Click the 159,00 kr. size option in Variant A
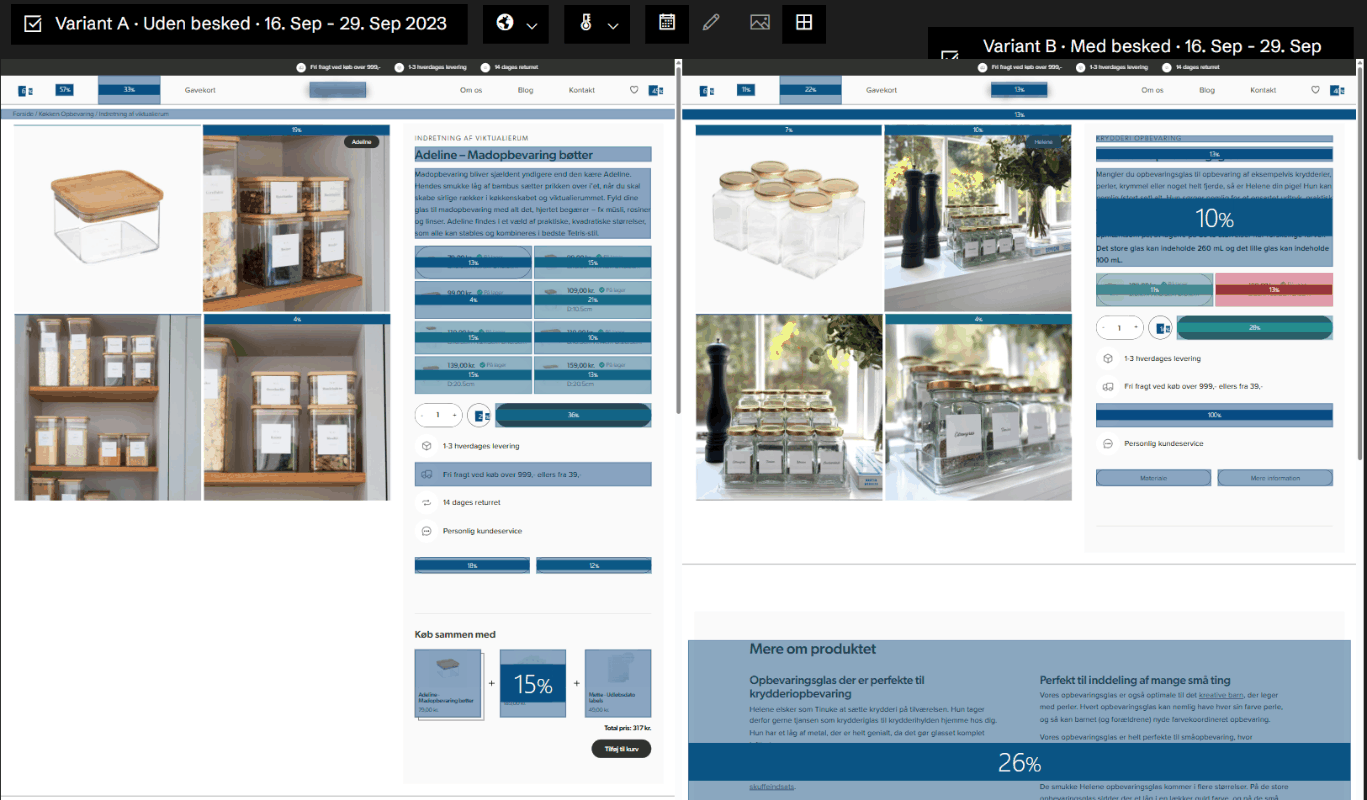The image size is (1367, 800). pos(593,374)
